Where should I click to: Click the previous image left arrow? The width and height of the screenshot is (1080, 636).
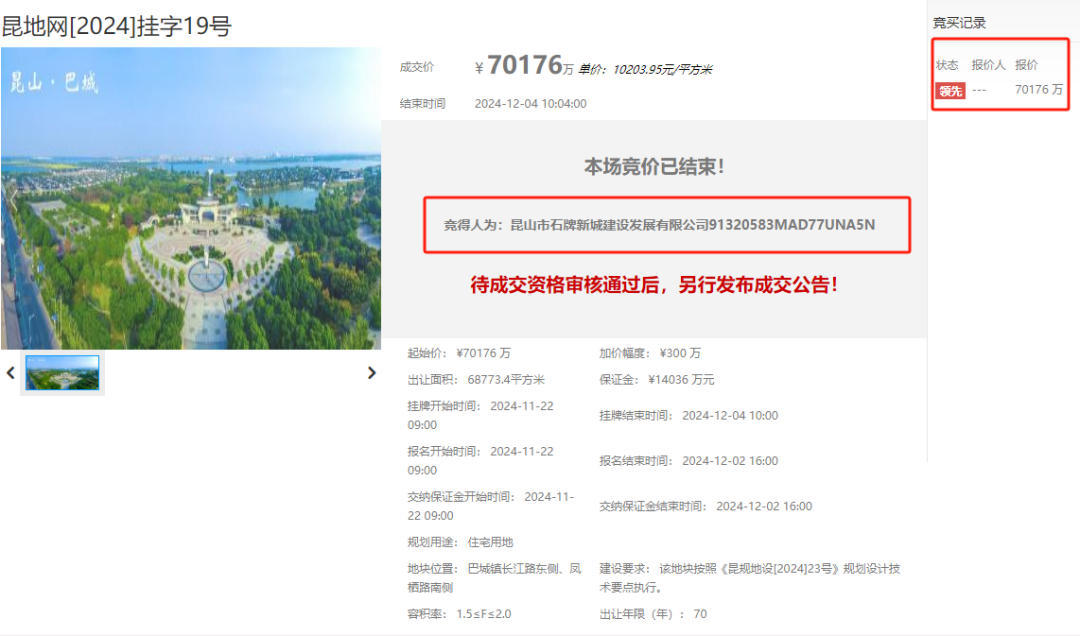point(11,373)
